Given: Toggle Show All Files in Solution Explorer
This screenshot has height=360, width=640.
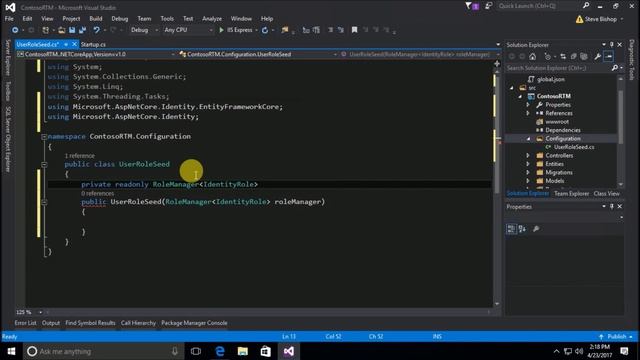Looking at the screenshot, I should pyautogui.click(x=584, y=57).
